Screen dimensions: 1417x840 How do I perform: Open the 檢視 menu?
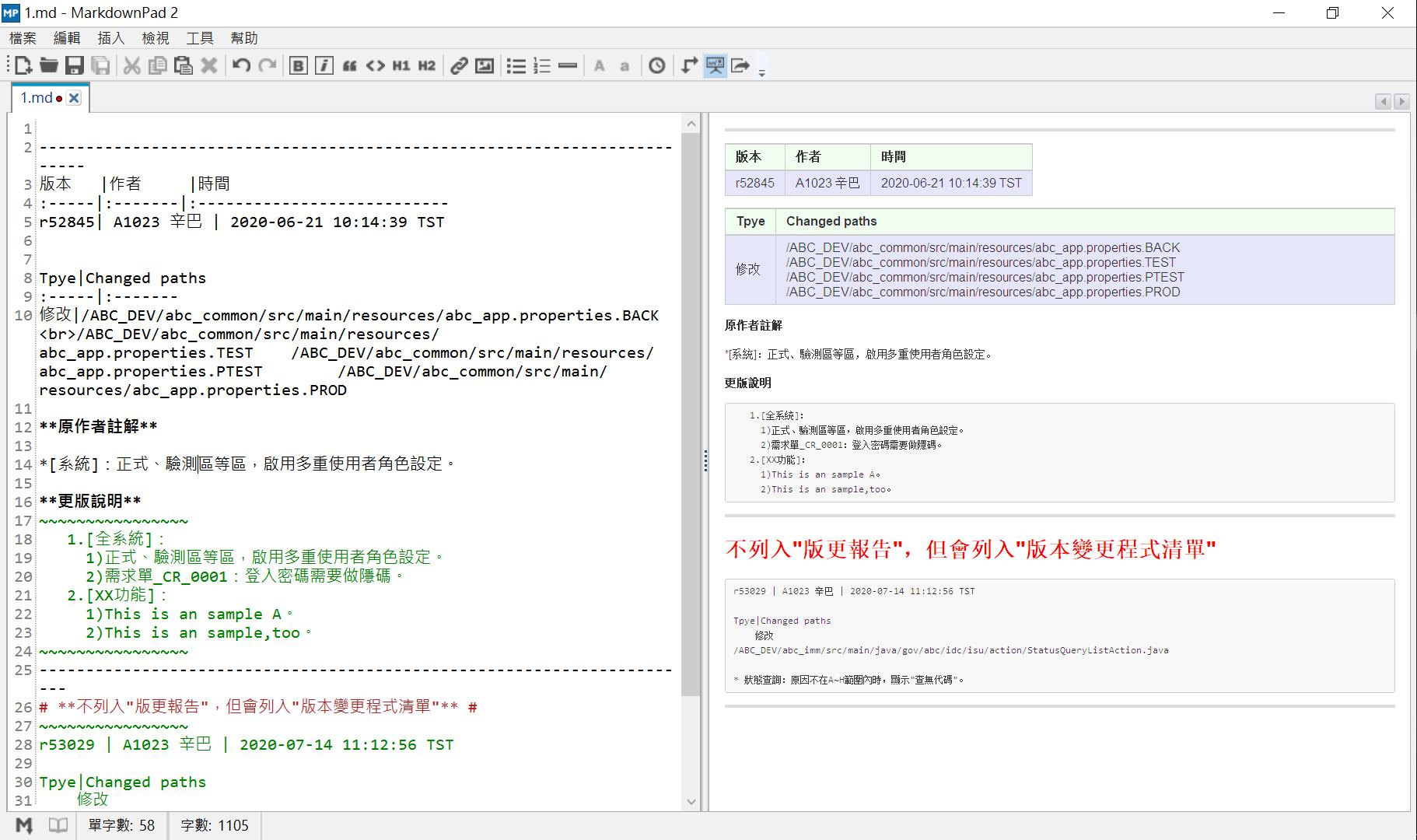point(156,38)
